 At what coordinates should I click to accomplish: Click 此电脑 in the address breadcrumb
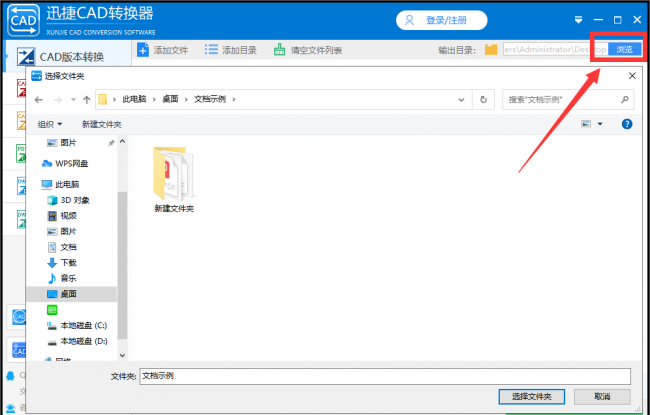click(134, 100)
